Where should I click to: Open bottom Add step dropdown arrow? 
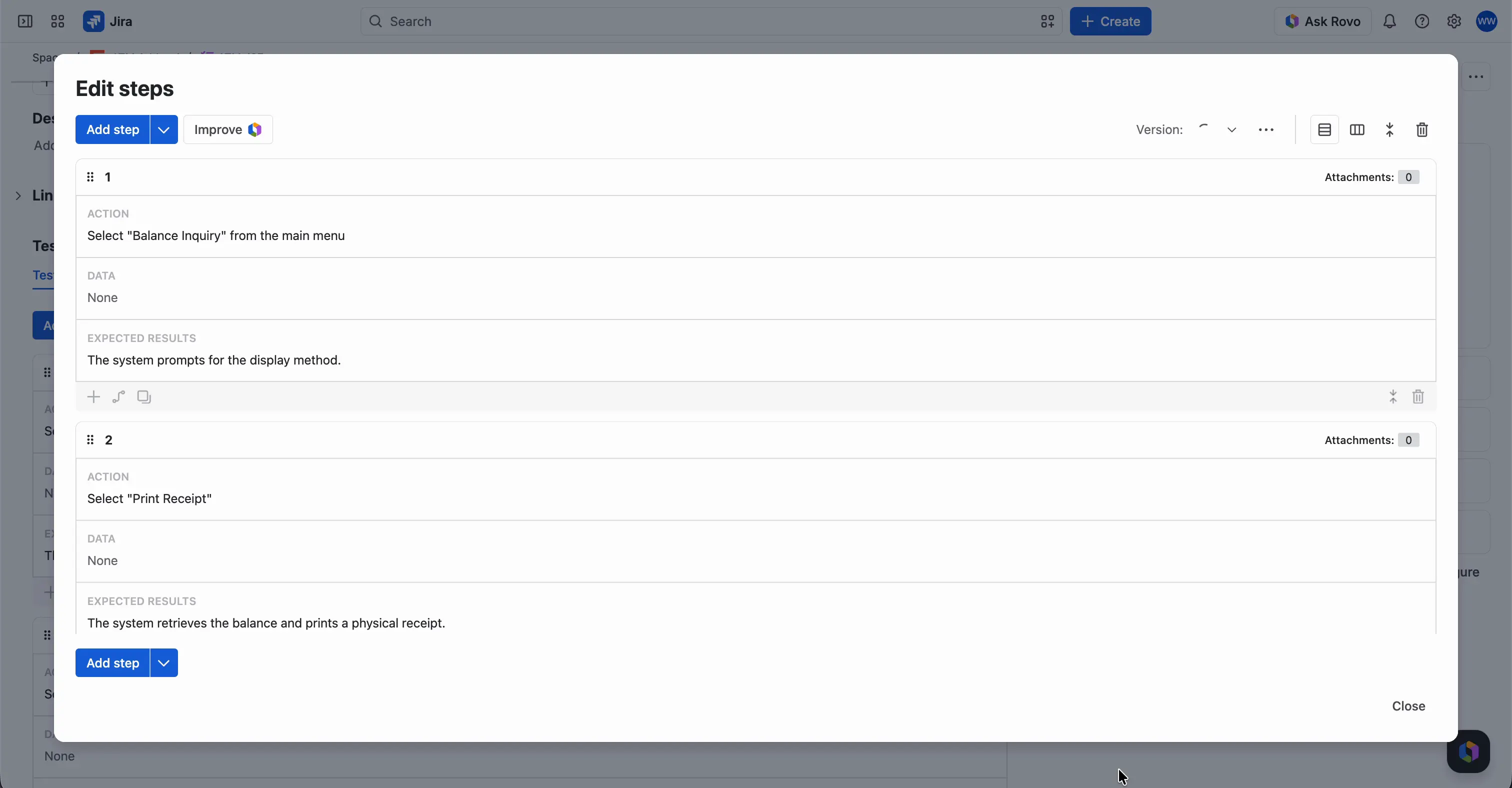click(164, 663)
